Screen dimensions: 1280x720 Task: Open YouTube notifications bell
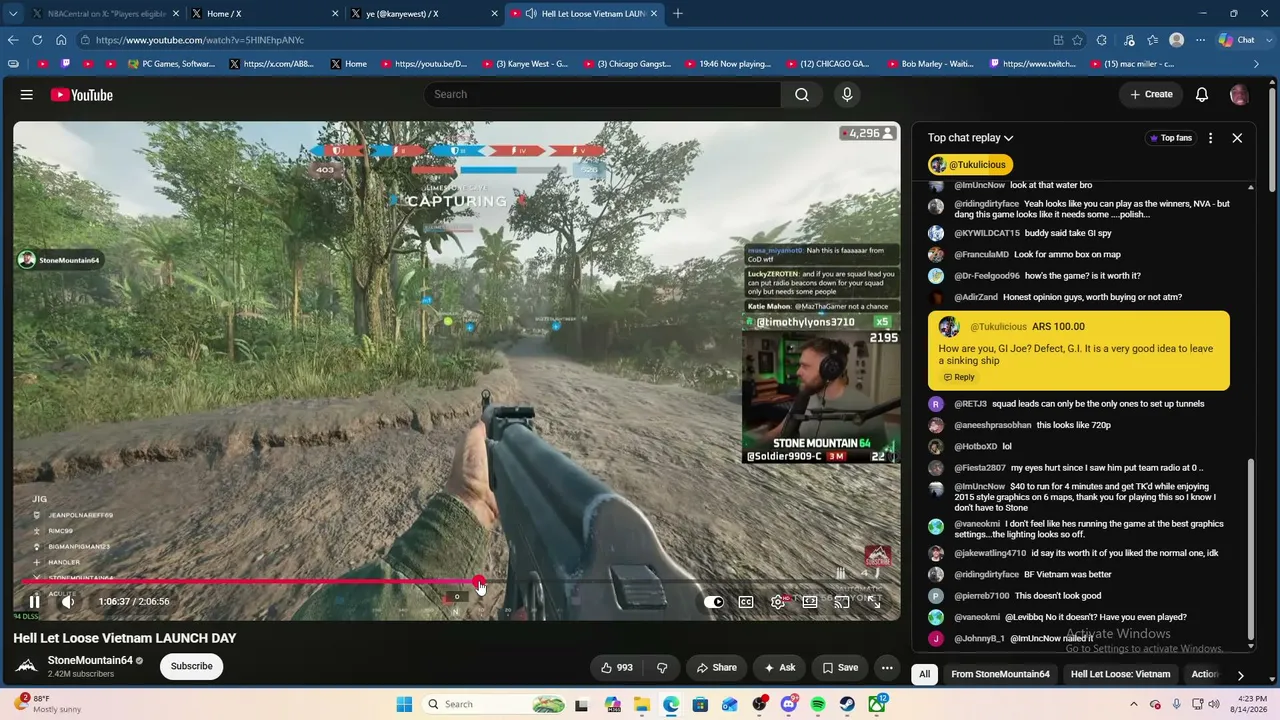pos(1202,94)
